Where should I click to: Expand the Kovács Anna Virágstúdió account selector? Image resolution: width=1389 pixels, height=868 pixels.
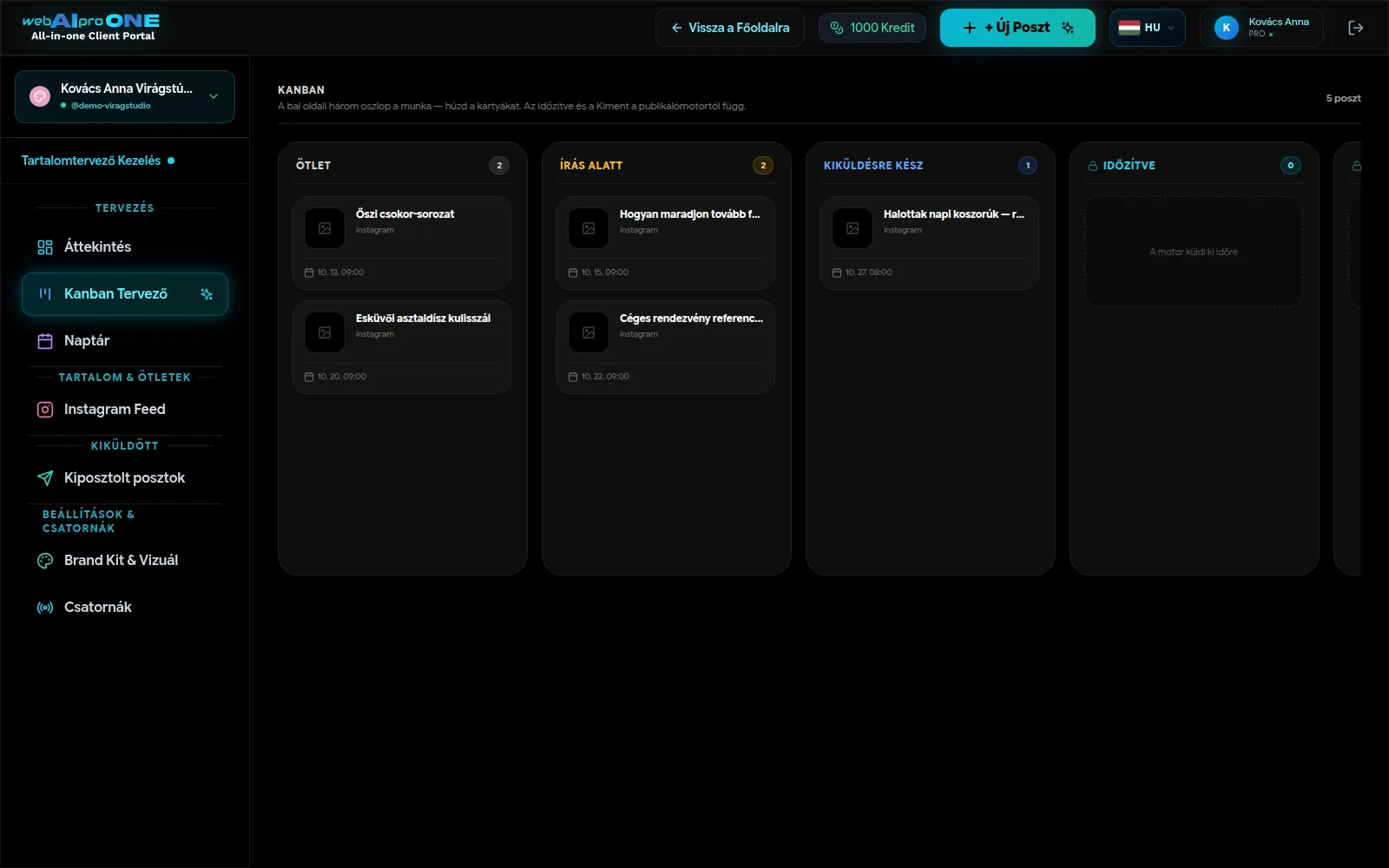click(125, 96)
